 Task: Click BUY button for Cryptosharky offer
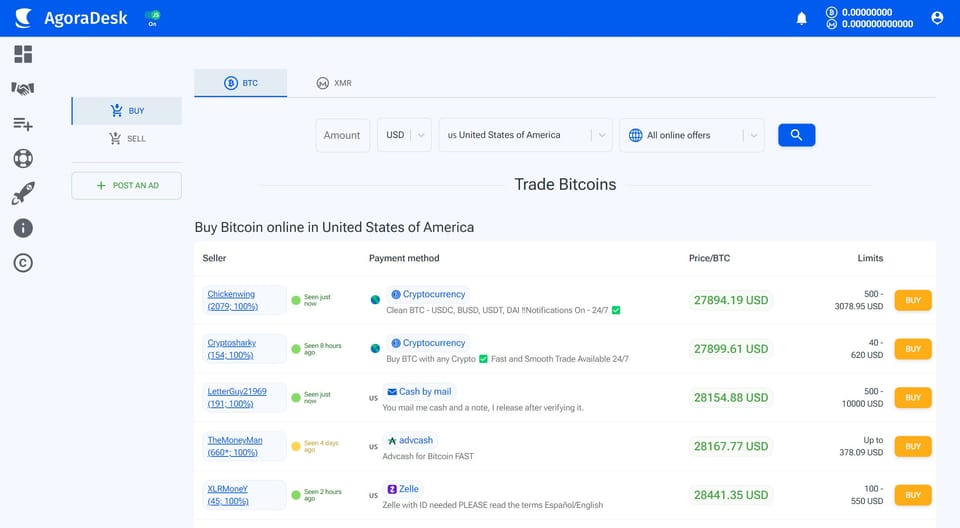(x=913, y=349)
